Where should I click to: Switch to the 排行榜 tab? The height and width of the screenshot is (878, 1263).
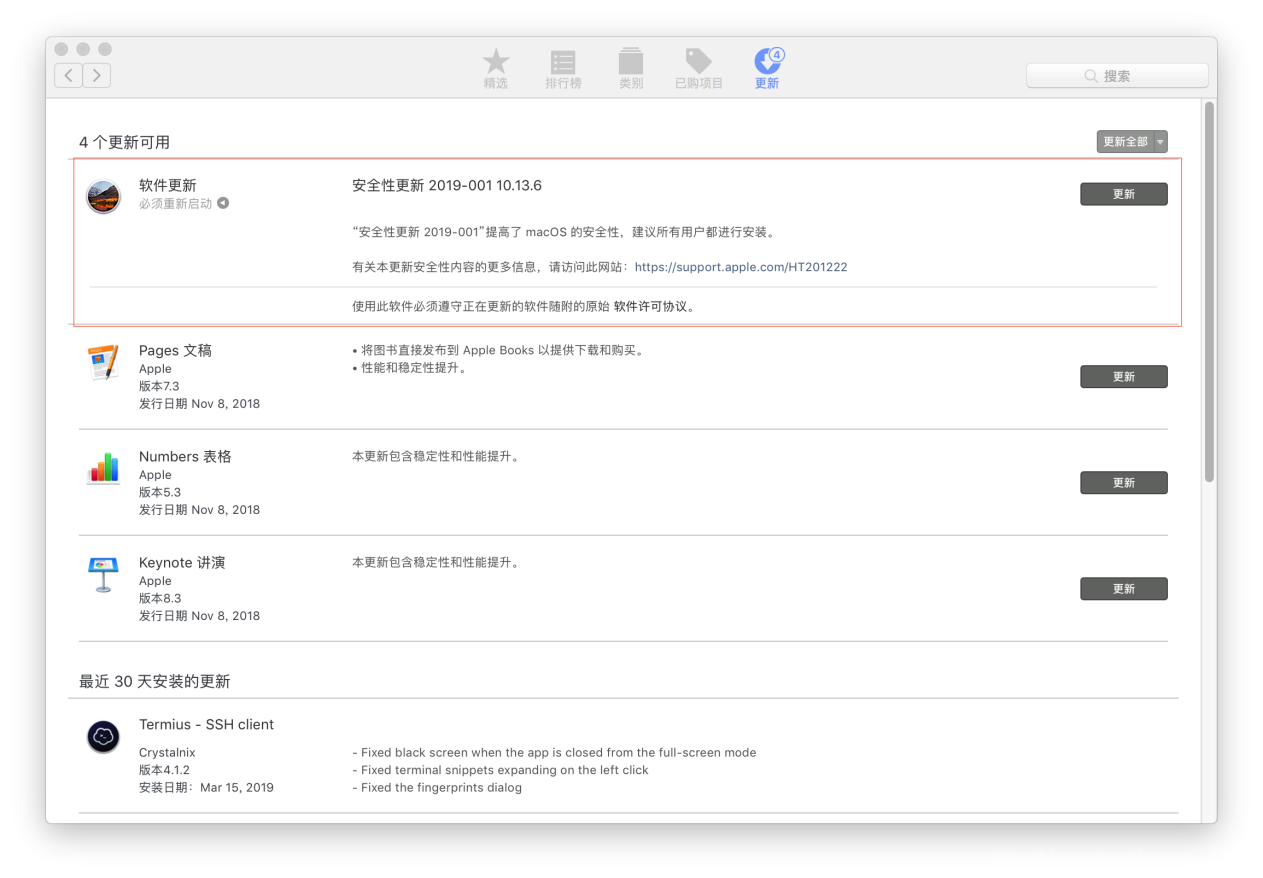click(563, 69)
